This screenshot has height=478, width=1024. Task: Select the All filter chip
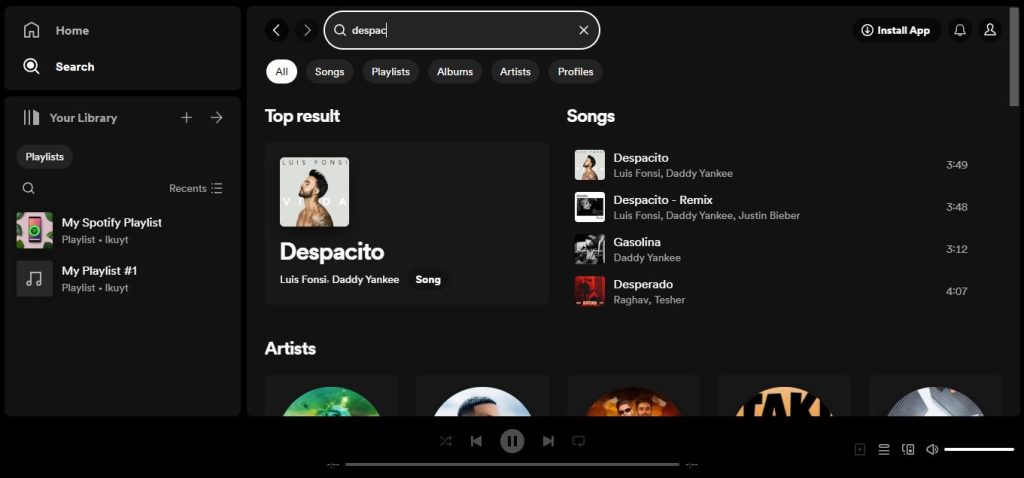281,72
